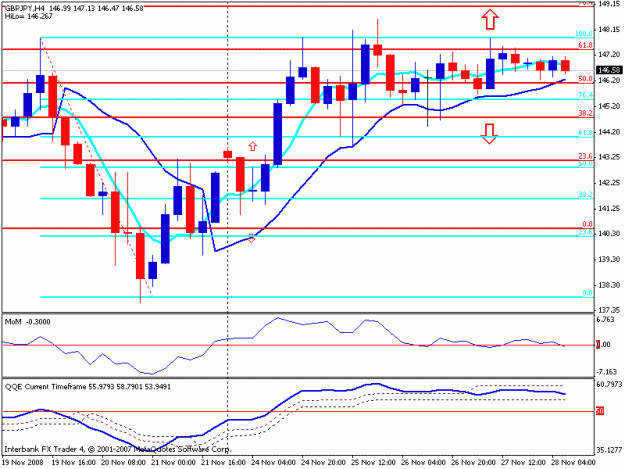Click price axis value 144.20
This screenshot has width=625, height=469.
pos(609,132)
